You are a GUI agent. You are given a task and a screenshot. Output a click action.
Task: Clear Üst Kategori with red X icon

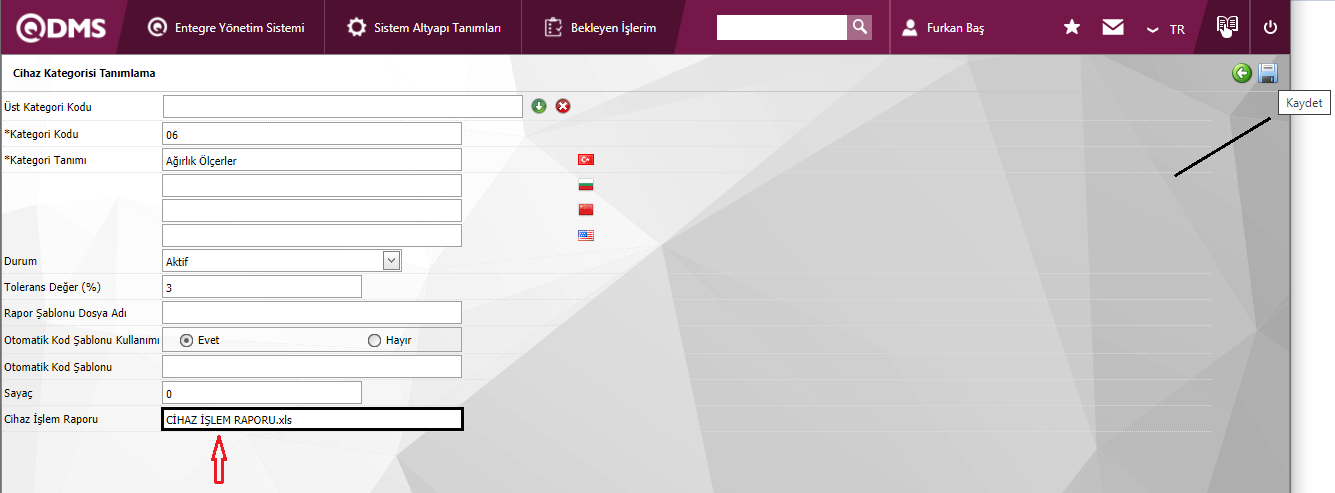click(x=563, y=106)
